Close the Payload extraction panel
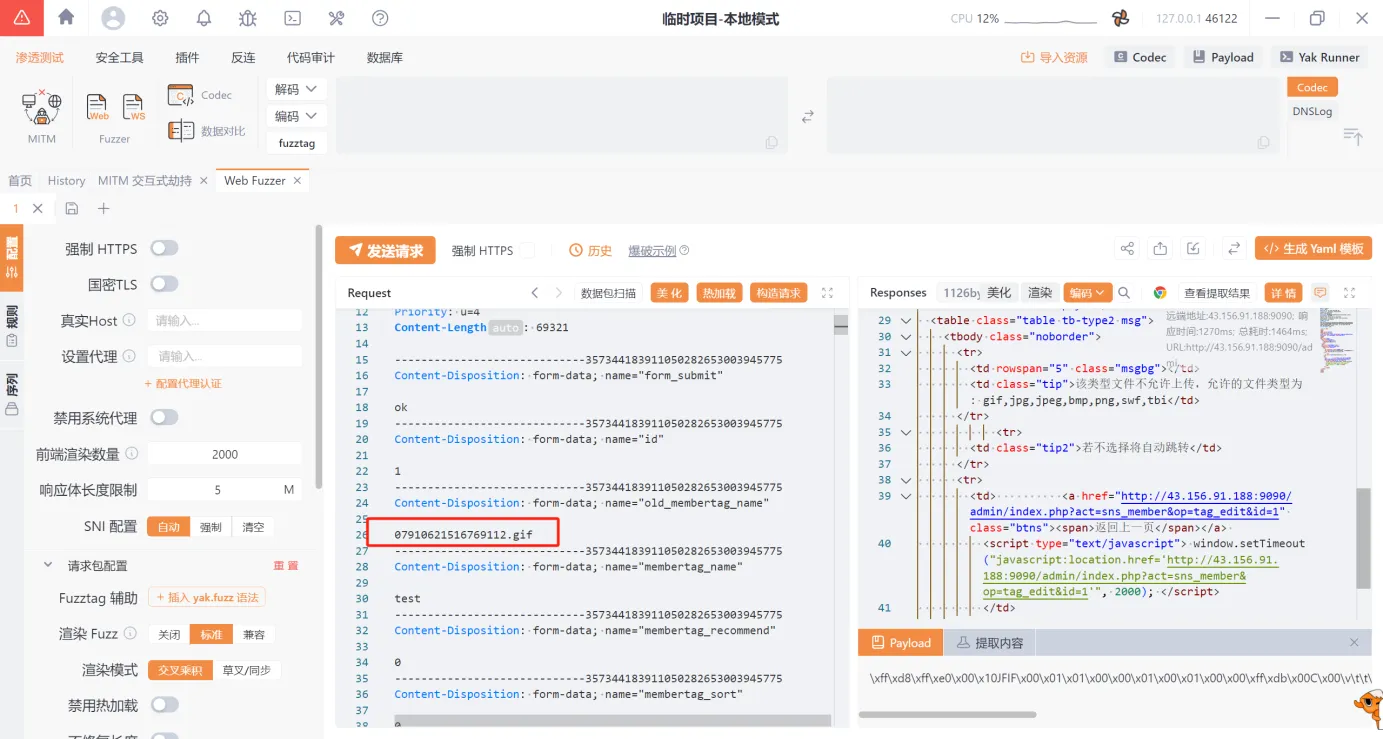The width and height of the screenshot is (1383, 739). pyautogui.click(x=1354, y=642)
